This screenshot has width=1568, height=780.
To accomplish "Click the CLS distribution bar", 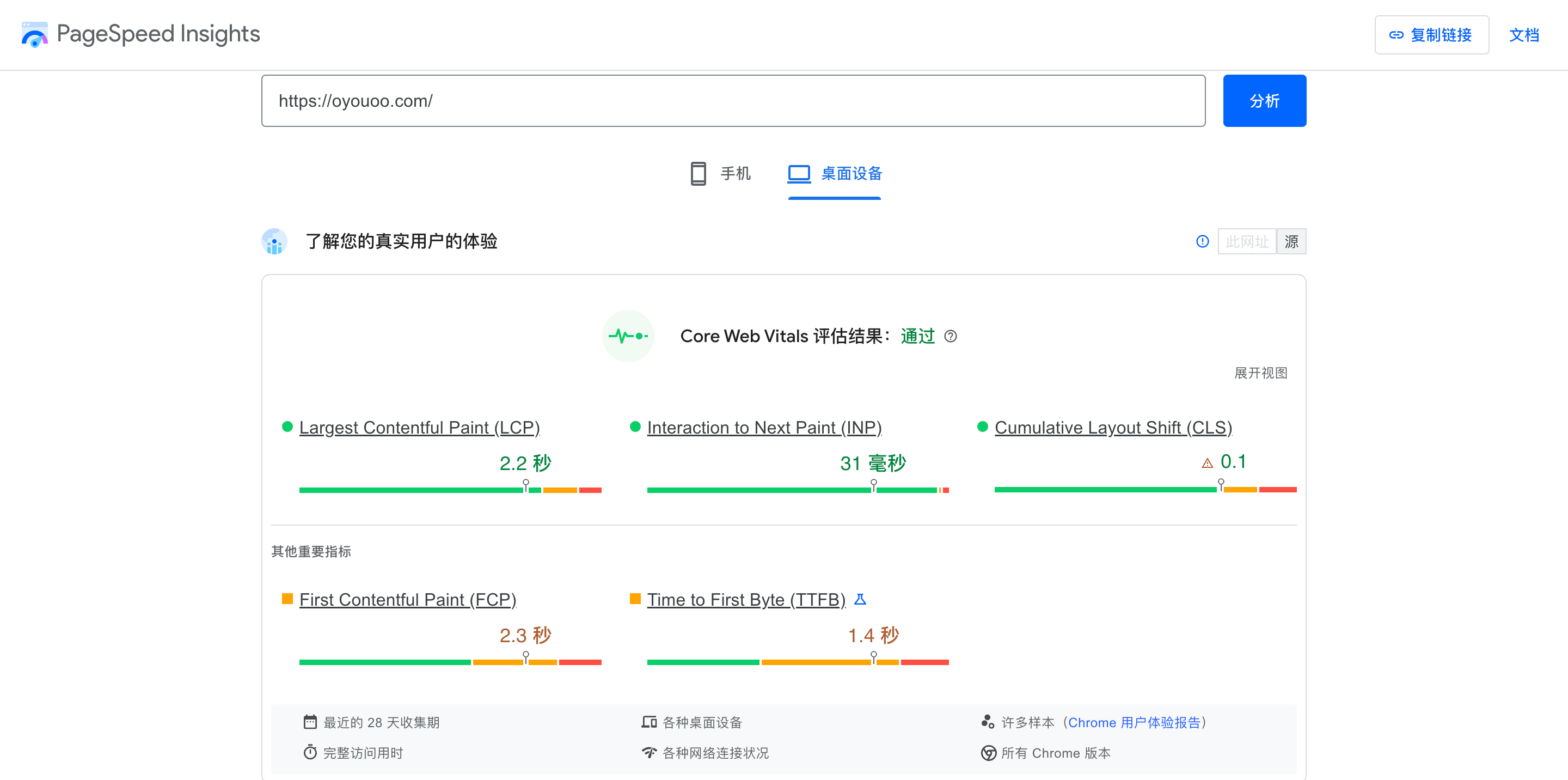I will [1146, 490].
